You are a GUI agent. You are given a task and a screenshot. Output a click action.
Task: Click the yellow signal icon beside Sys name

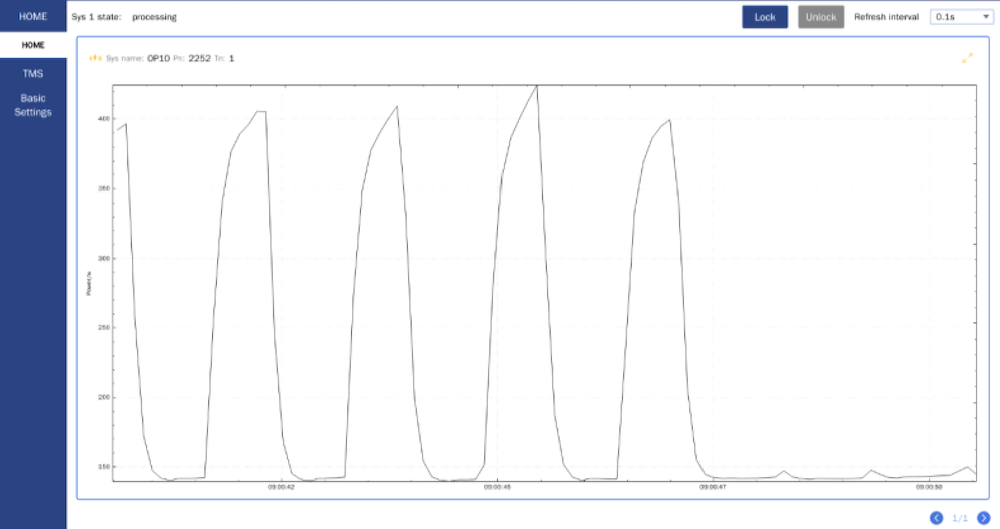(x=95, y=58)
